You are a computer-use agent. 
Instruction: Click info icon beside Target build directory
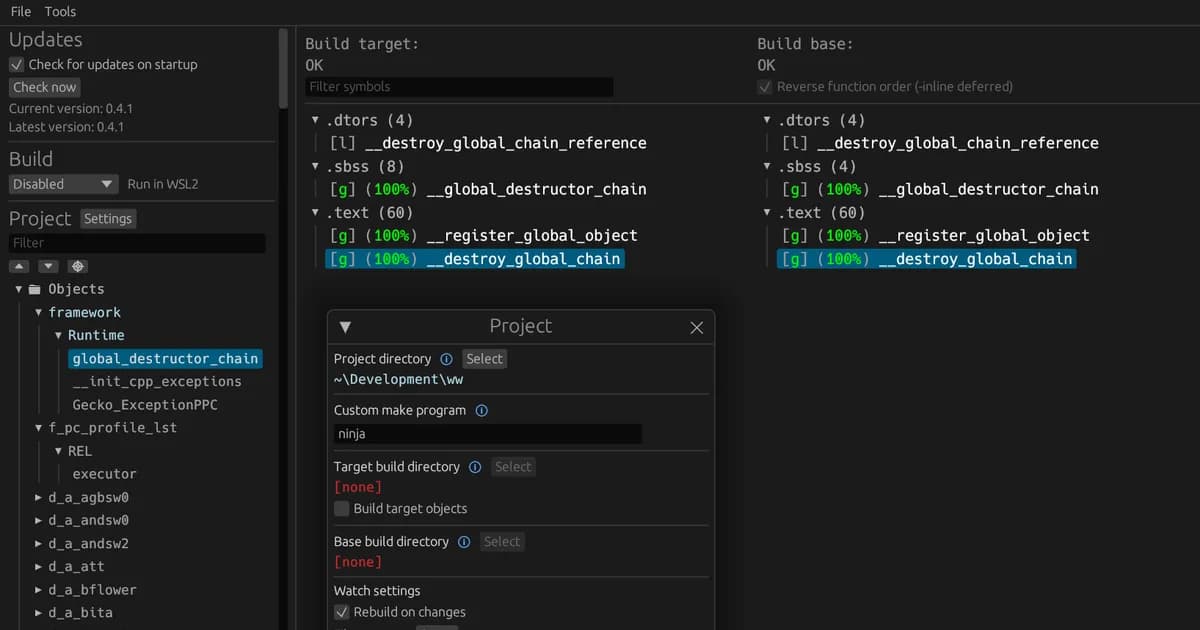pos(475,467)
